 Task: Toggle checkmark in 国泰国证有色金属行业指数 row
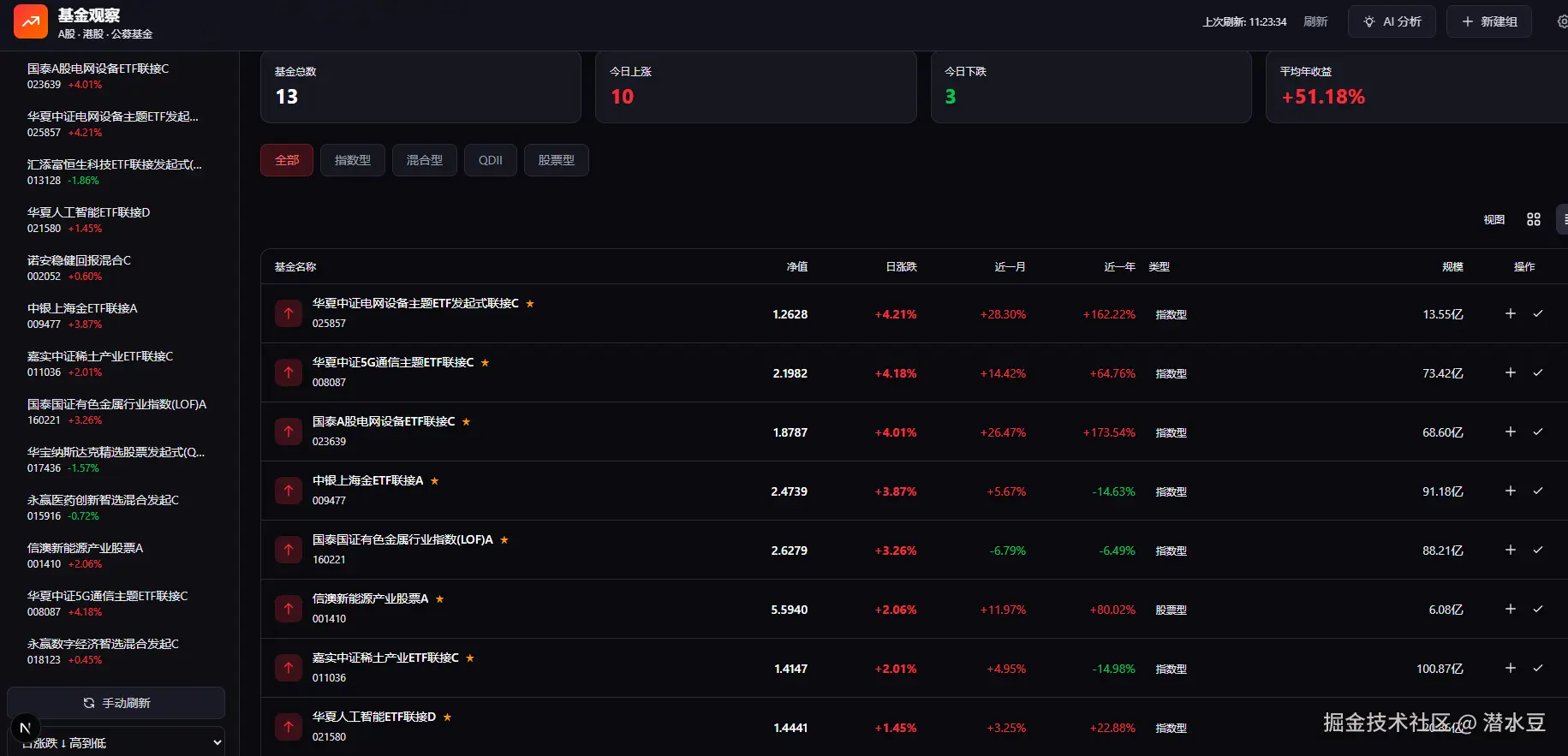coord(1538,551)
